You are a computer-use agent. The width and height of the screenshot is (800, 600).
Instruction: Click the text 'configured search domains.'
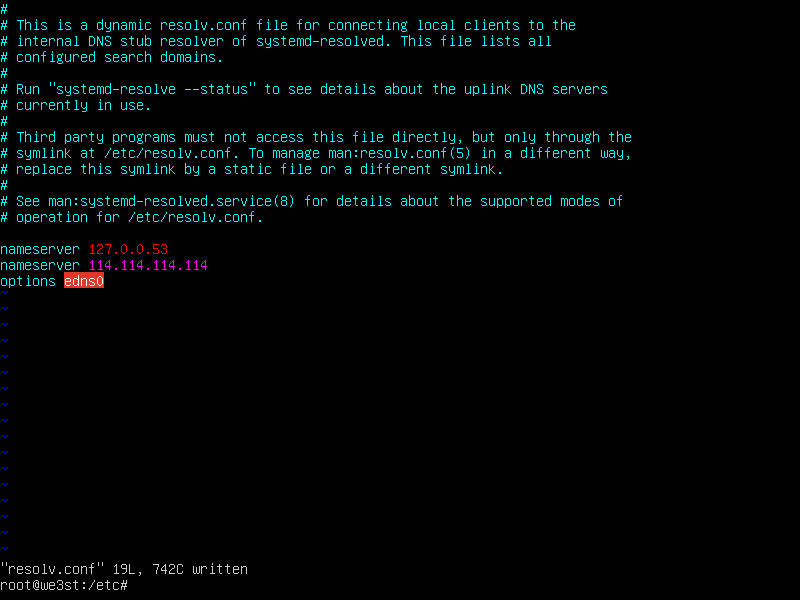point(120,58)
